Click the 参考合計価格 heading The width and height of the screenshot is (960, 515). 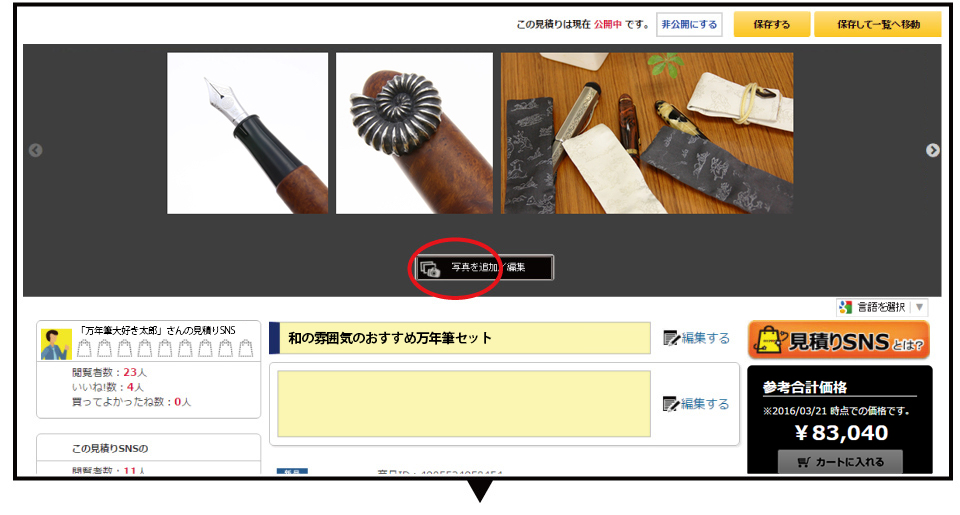805,387
